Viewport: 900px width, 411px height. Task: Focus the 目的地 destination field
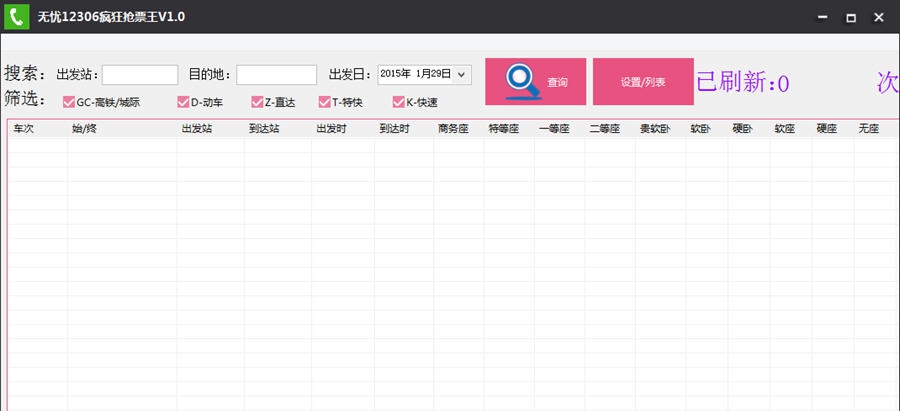277,75
